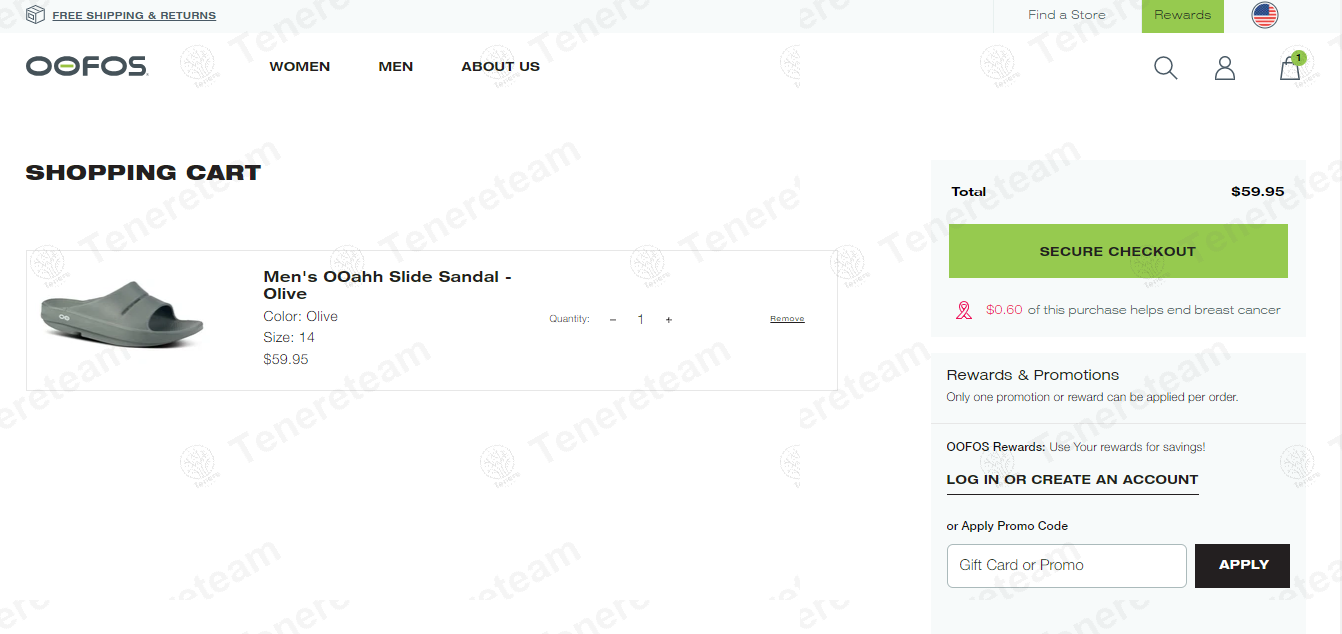The image size is (1342, 634).
Task: Click the US flag country selector
Action: 1265,15
